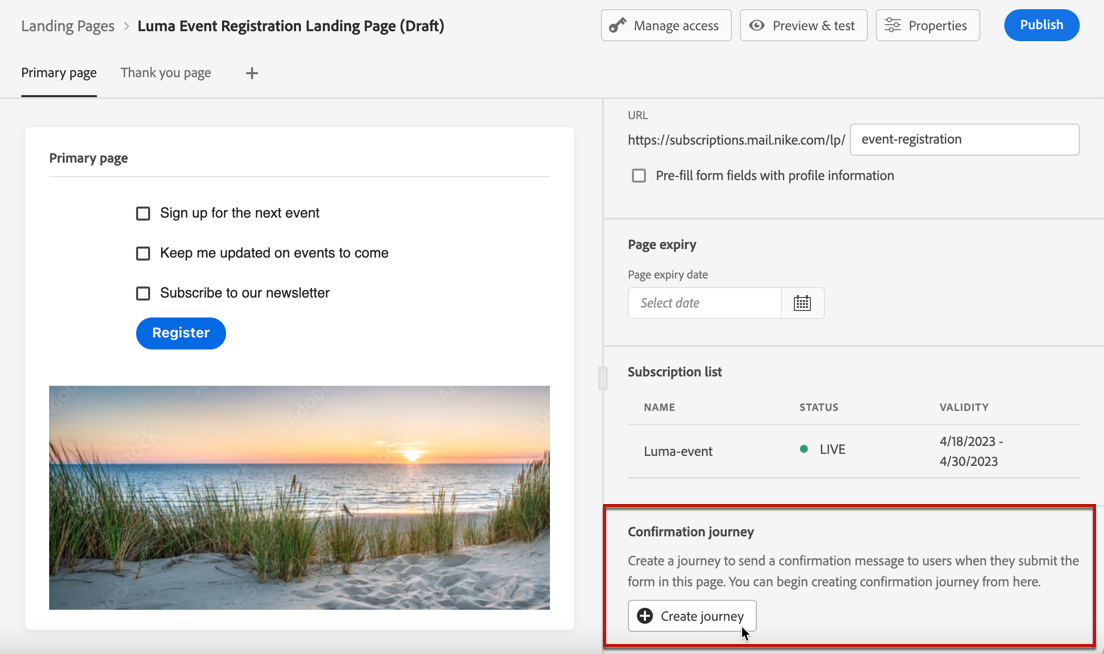Select the Primary page tab

(59, 73)
